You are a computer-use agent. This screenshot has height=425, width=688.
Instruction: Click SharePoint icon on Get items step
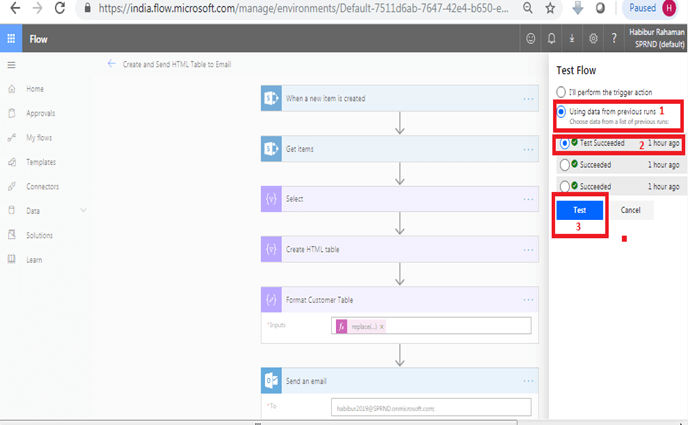point(271,149)
